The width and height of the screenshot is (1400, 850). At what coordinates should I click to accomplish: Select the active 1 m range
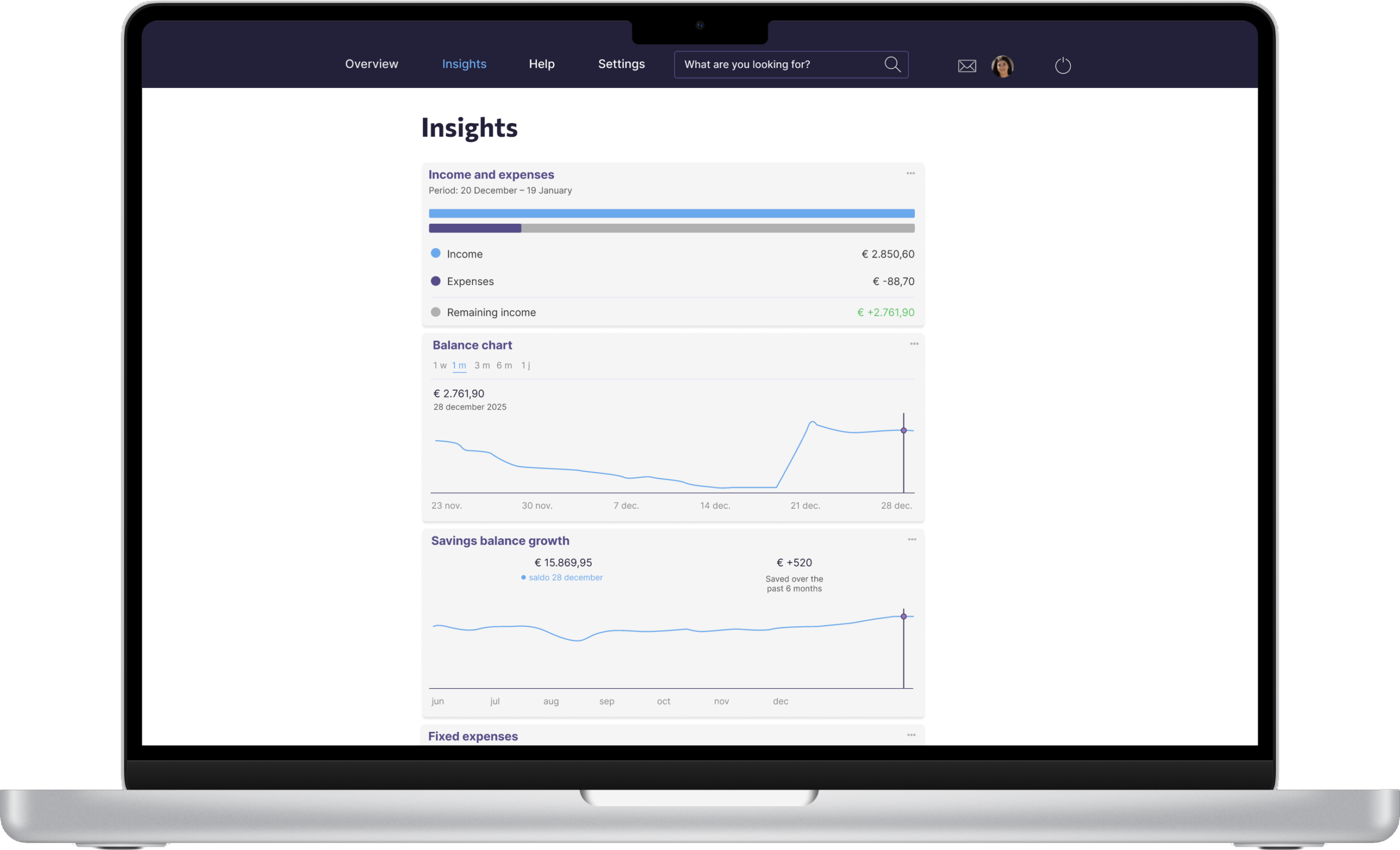click(x=459, y=365)
